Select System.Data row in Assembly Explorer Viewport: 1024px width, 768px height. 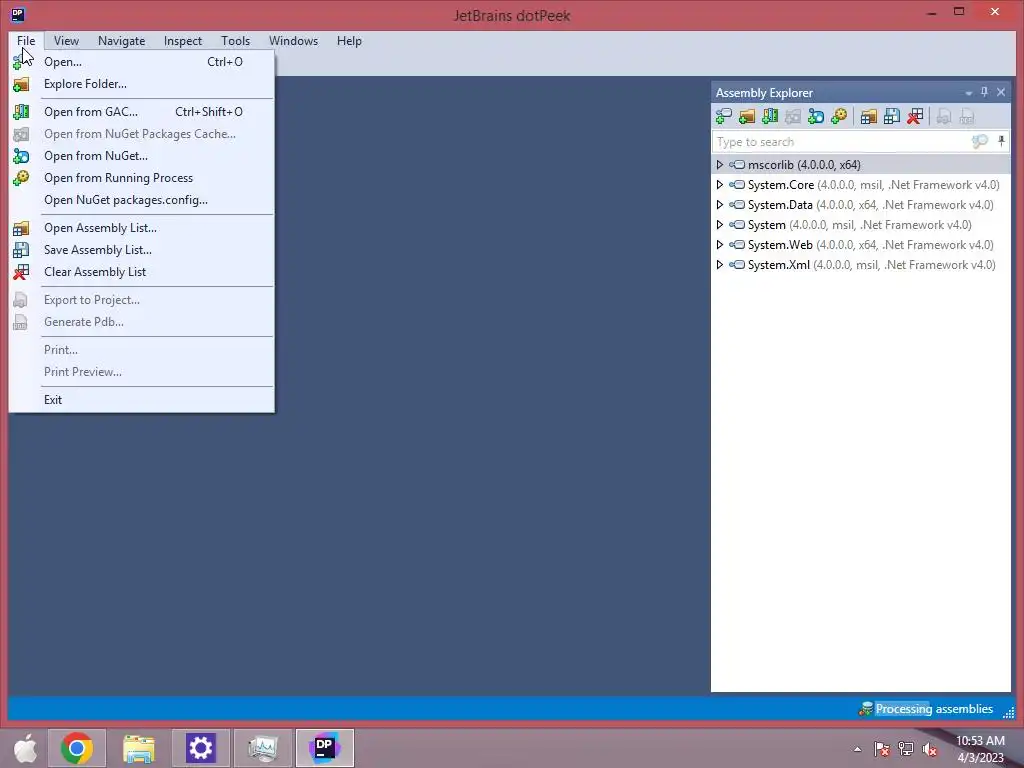(x=861, y=205)
